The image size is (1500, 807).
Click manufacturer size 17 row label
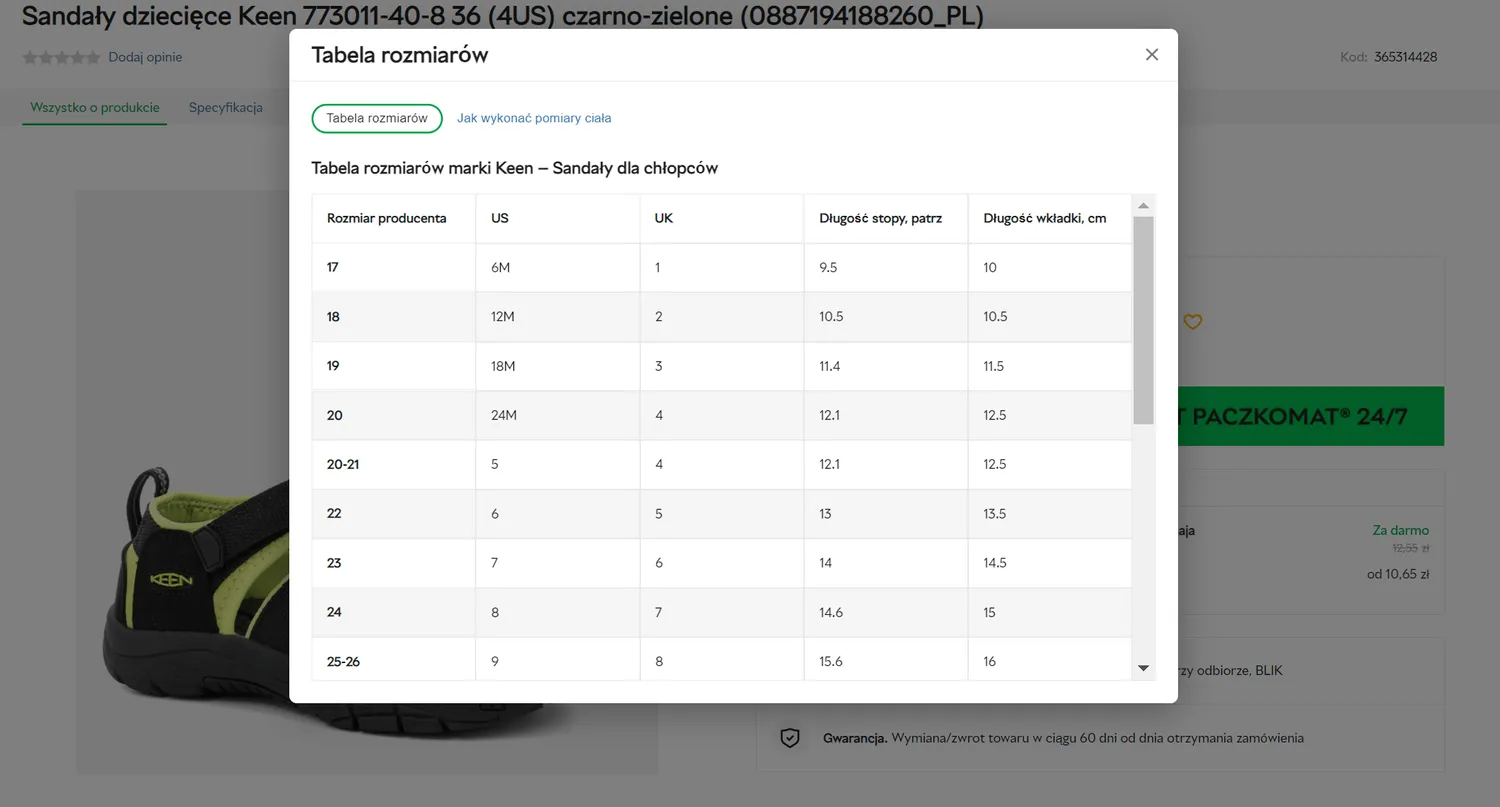click(x=333, y=267)
